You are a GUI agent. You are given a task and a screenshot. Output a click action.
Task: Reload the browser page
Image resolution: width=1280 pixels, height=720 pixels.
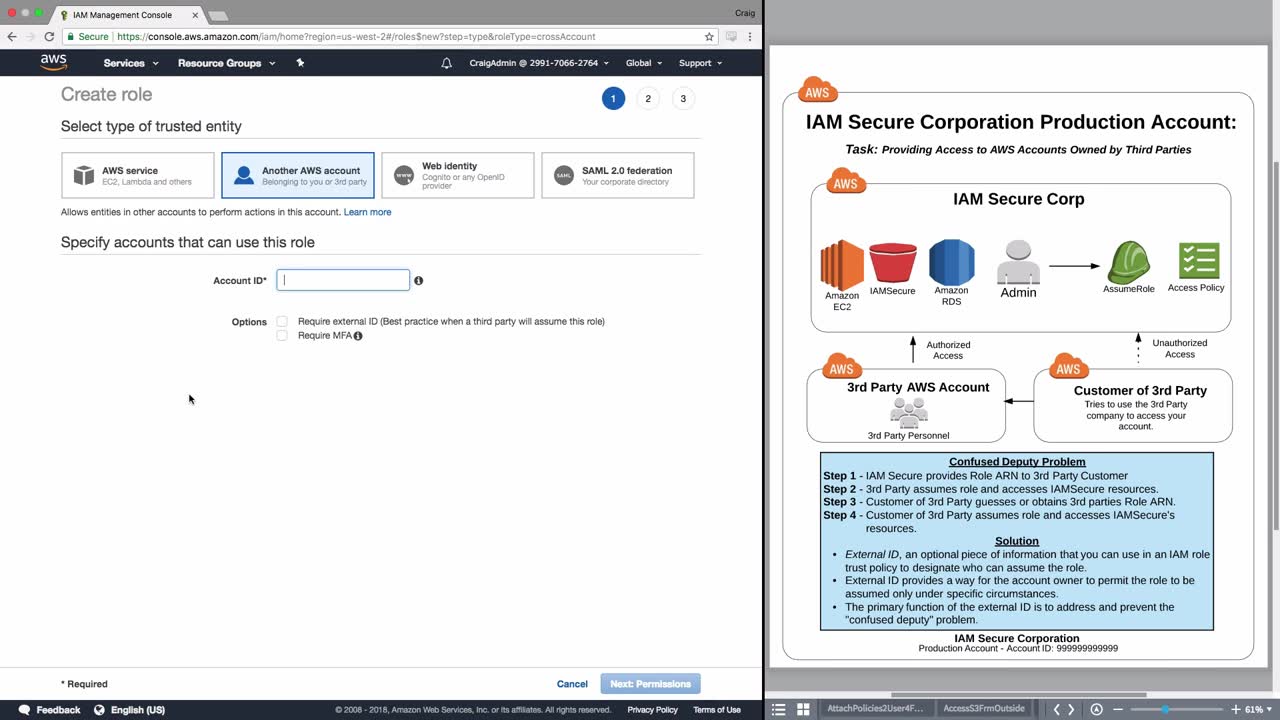tap(49, 36)
